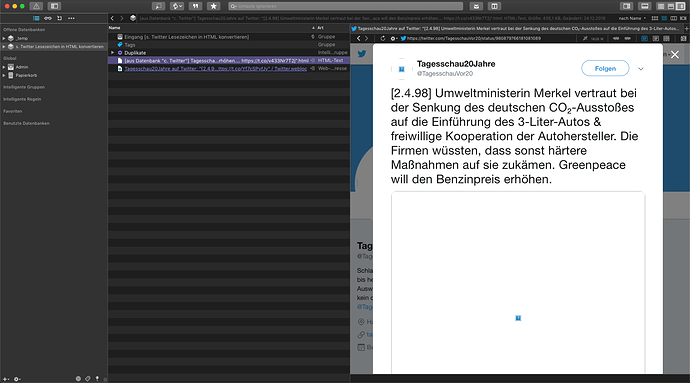Add a new preview tab with plus
The height and width of the screenshot is (383, 690).
[686, 29]
